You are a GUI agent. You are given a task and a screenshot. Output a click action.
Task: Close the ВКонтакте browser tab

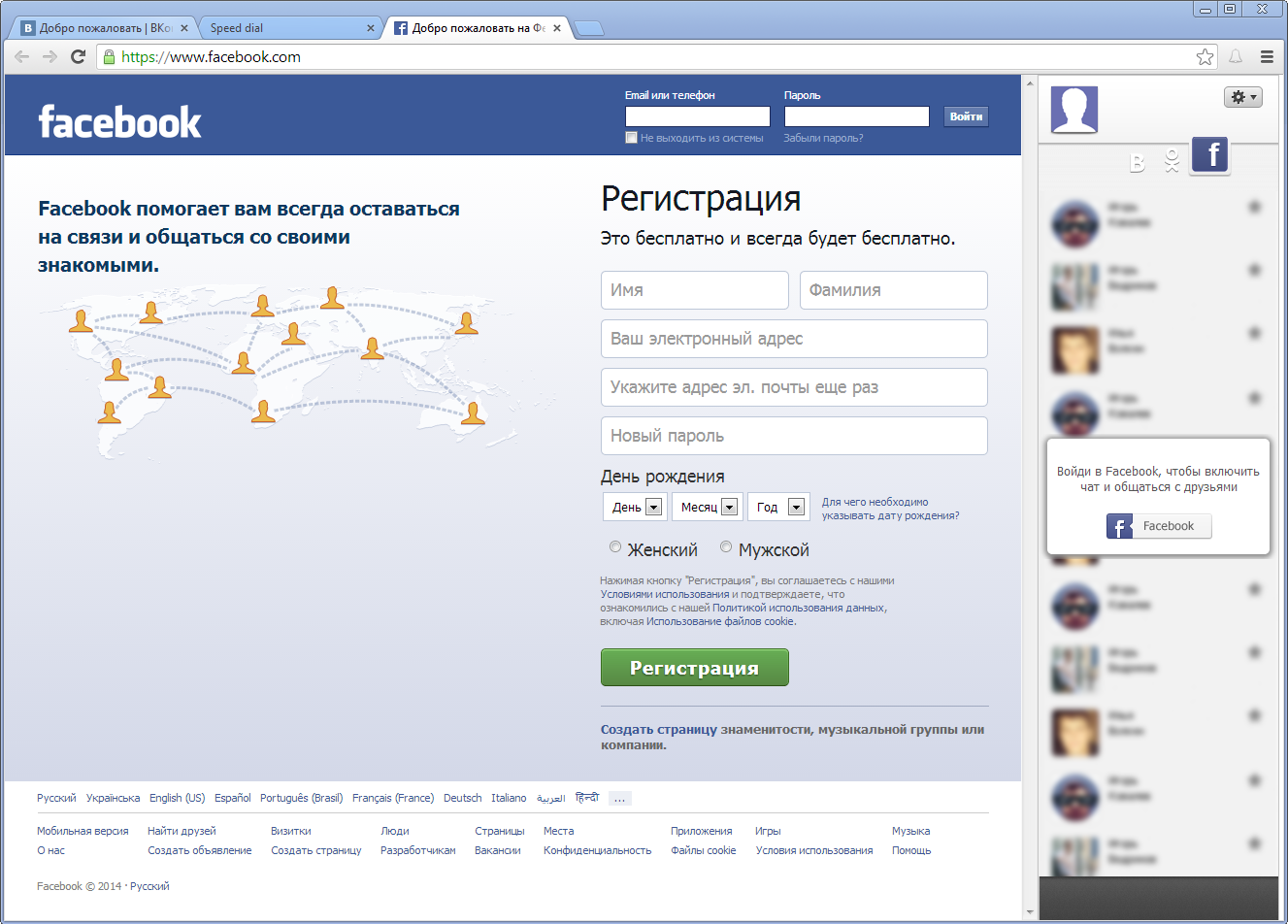[184, 28]
